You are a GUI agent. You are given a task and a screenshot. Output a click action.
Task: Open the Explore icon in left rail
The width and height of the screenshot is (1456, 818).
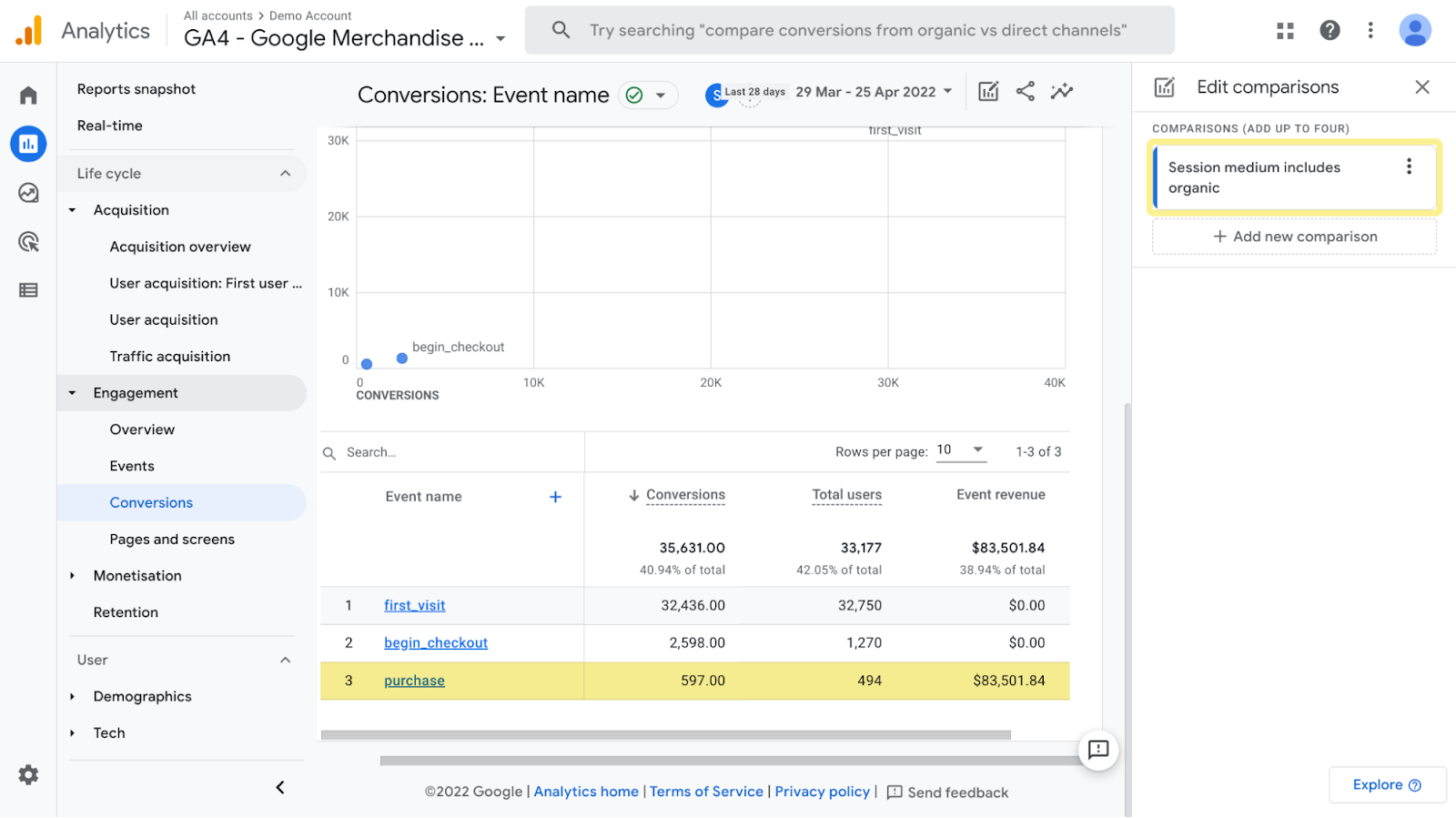[x=28, y=193]
